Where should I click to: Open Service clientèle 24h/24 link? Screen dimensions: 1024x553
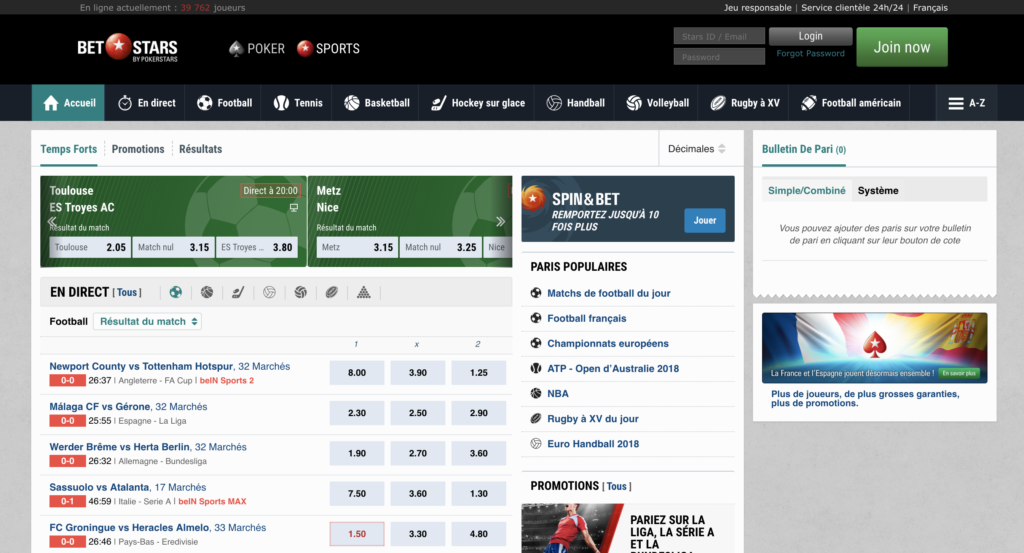[852, 8]
